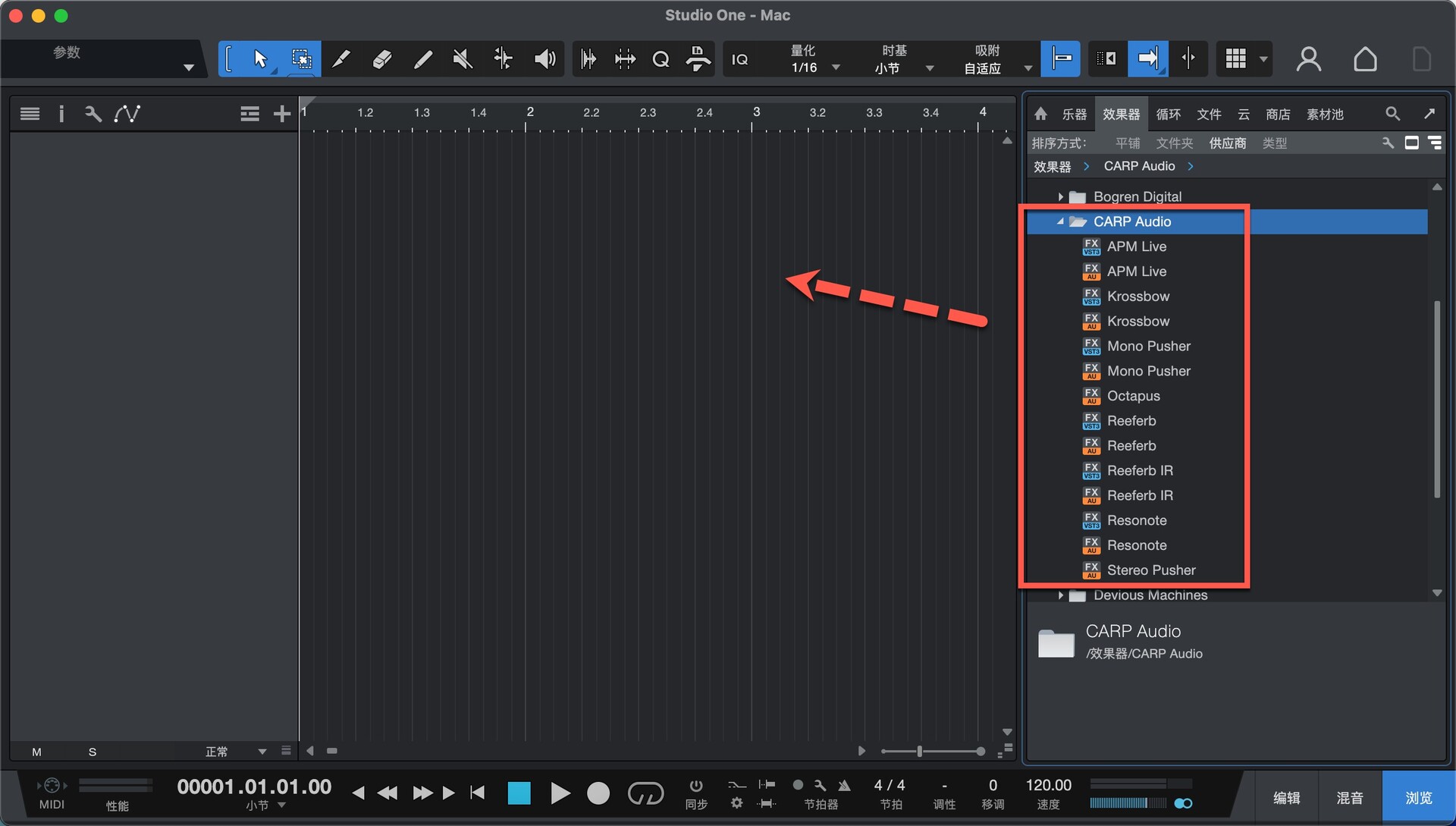Click the browser search magnifier icon
1456x826 pixels.
[1392, 114]
